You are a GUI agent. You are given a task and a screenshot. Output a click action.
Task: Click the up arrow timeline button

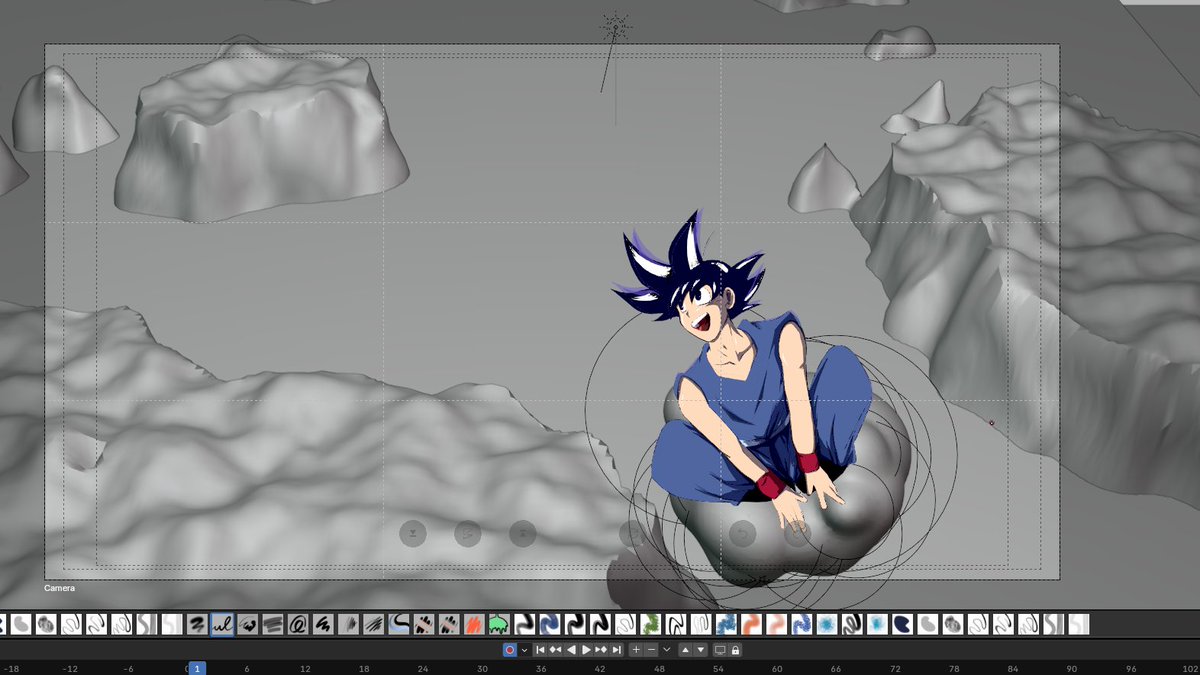coord(686,650)
